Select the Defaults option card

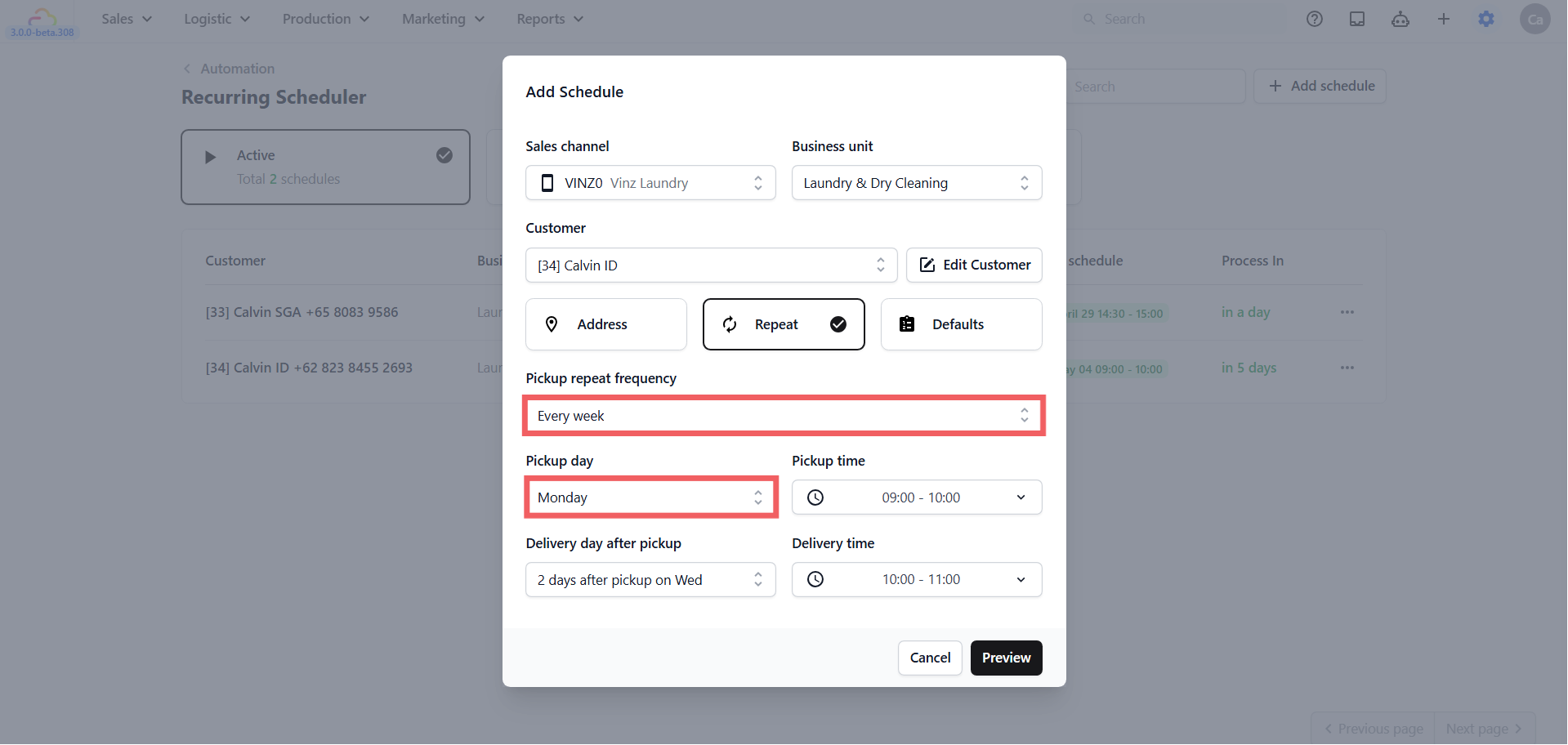(x=962, y=324)
